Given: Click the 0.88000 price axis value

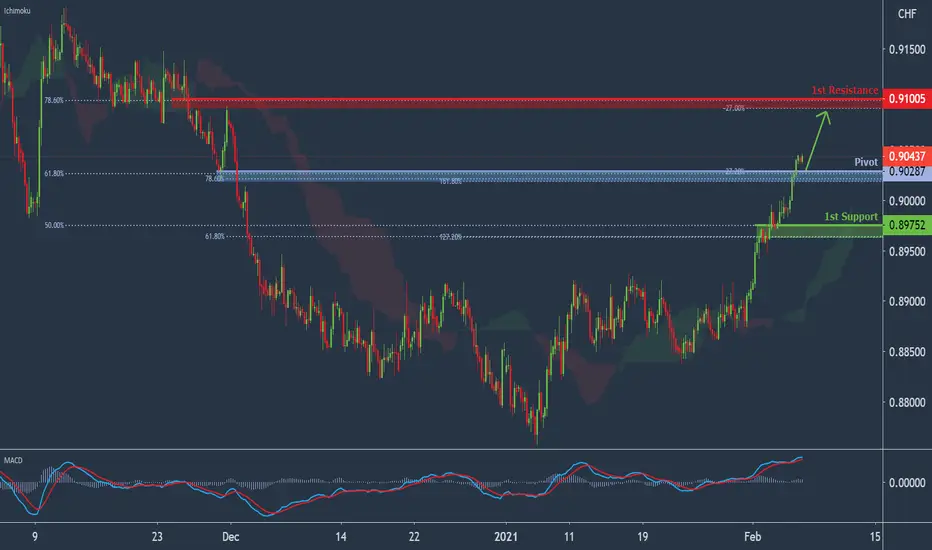Looking at the screenshot, I should (x=907, y=403).
